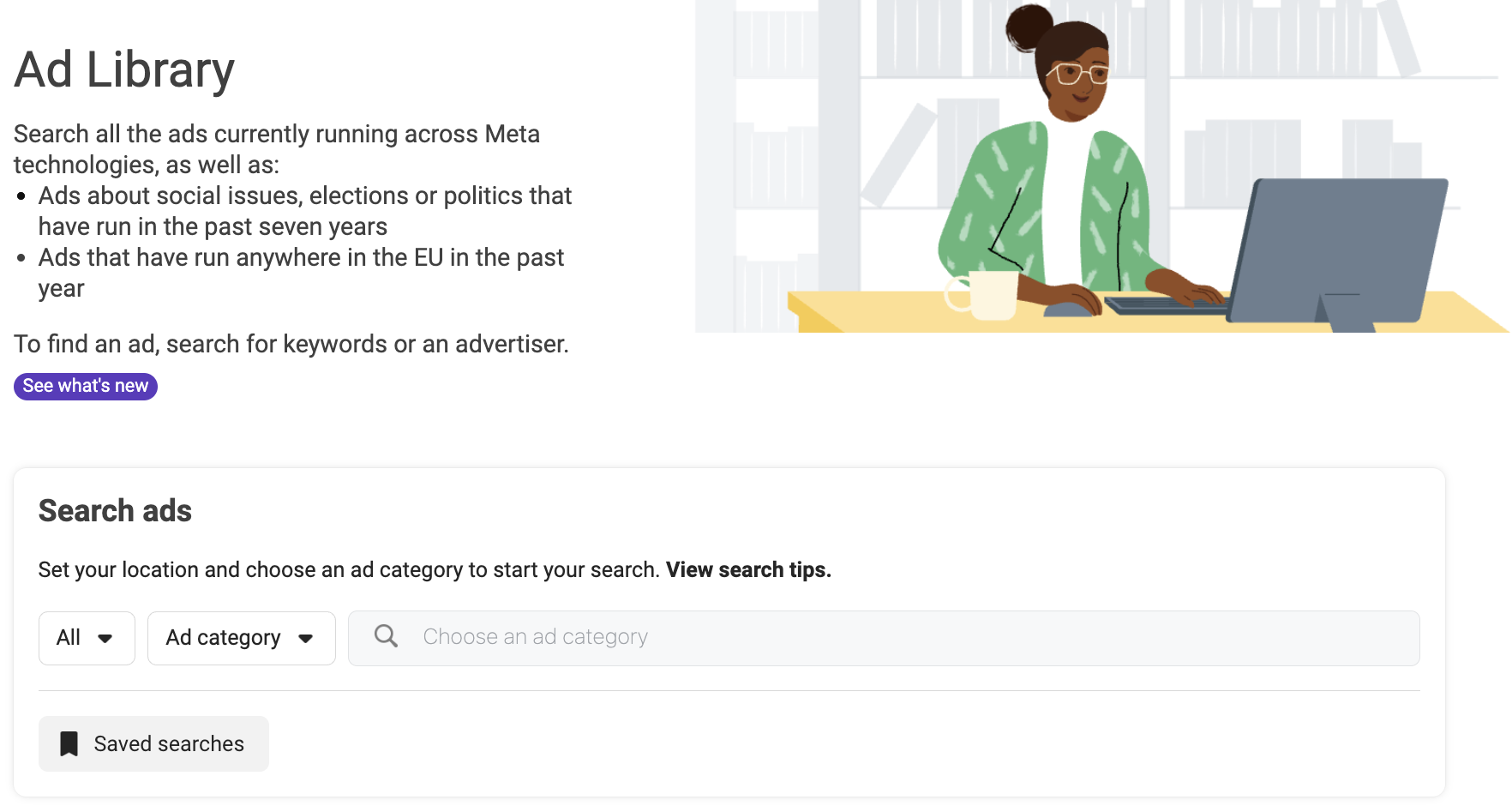Select the search icon inside the input bar
The height and width of the screenshot is (806, 1512).
pos(385,635)
